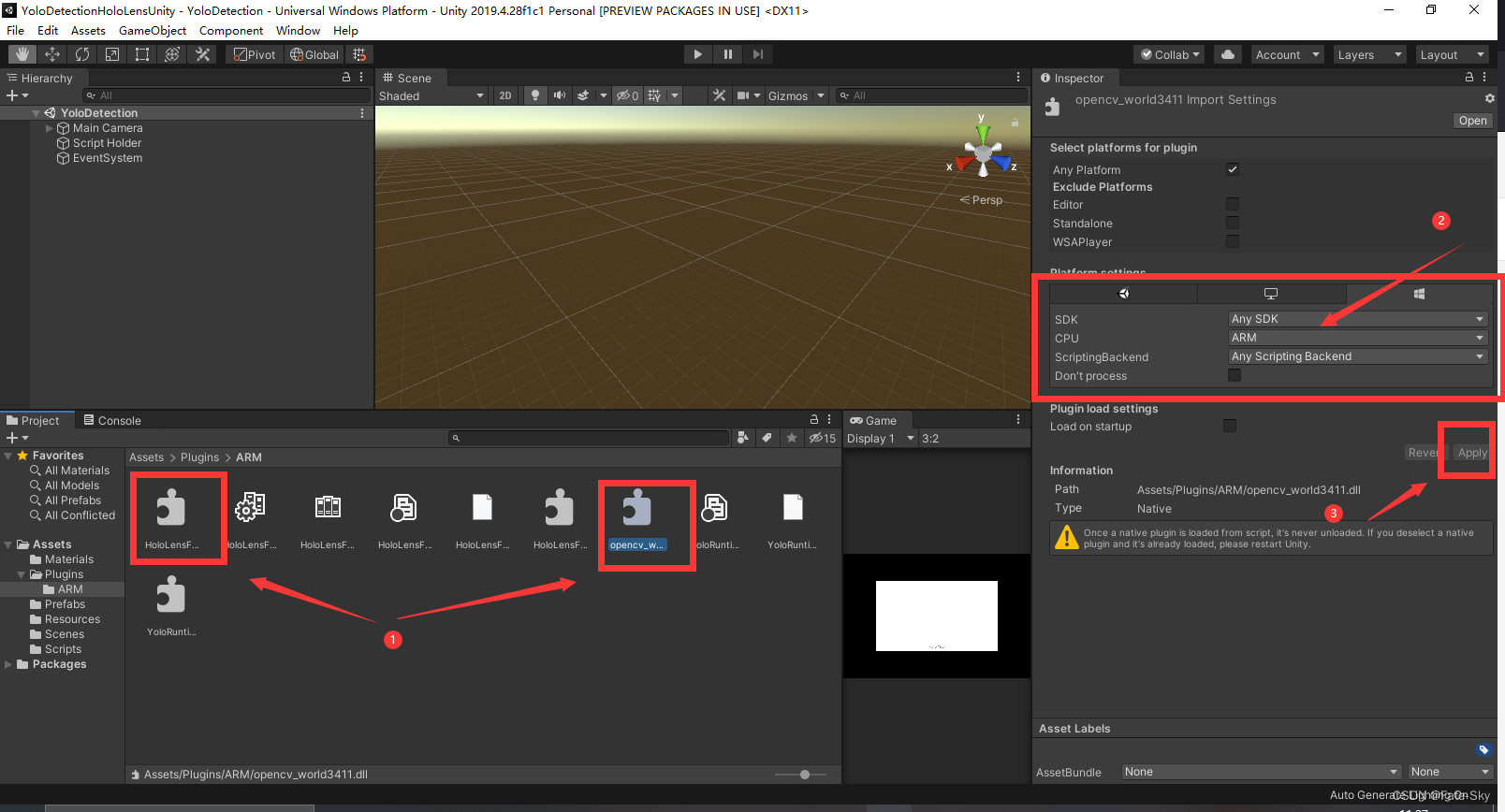Open component editor tools in scene bar
This screenshot has width=1505, height=812.
(719, 95)
